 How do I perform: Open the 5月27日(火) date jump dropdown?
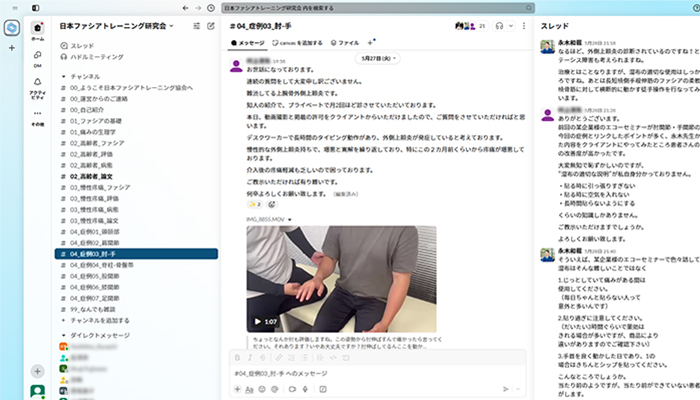point(378,58)
